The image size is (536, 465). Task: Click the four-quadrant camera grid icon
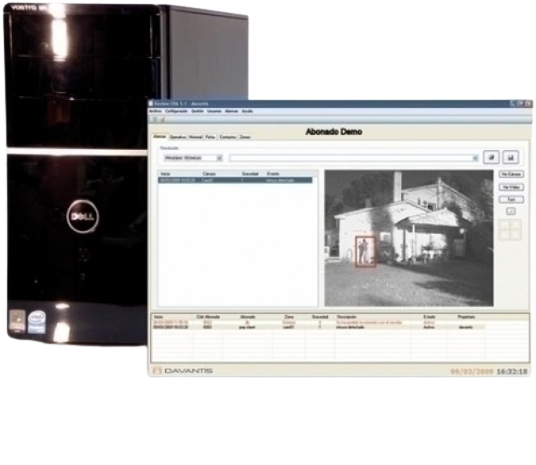[x=510, y=229]
